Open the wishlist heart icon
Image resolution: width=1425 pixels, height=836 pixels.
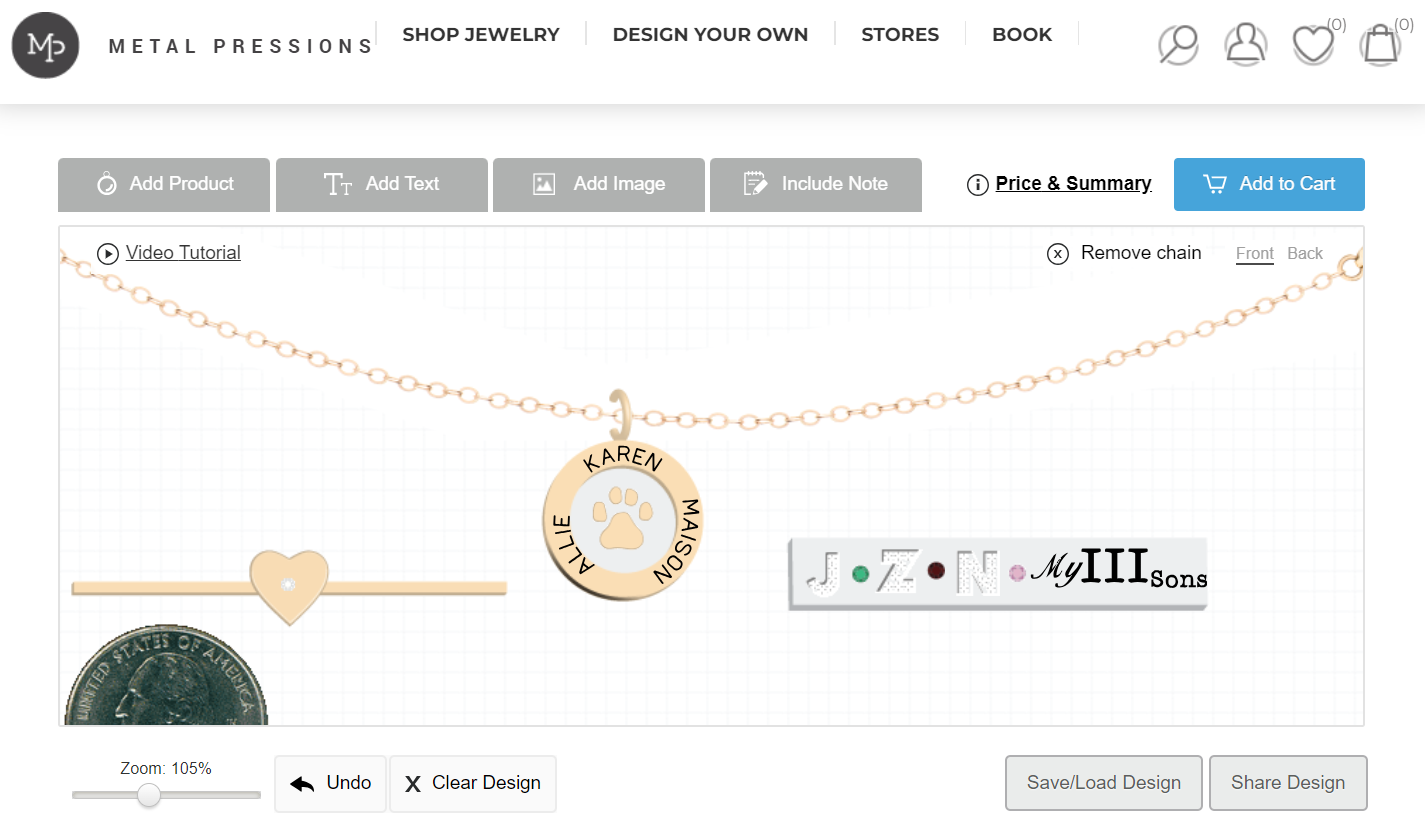1313,44
